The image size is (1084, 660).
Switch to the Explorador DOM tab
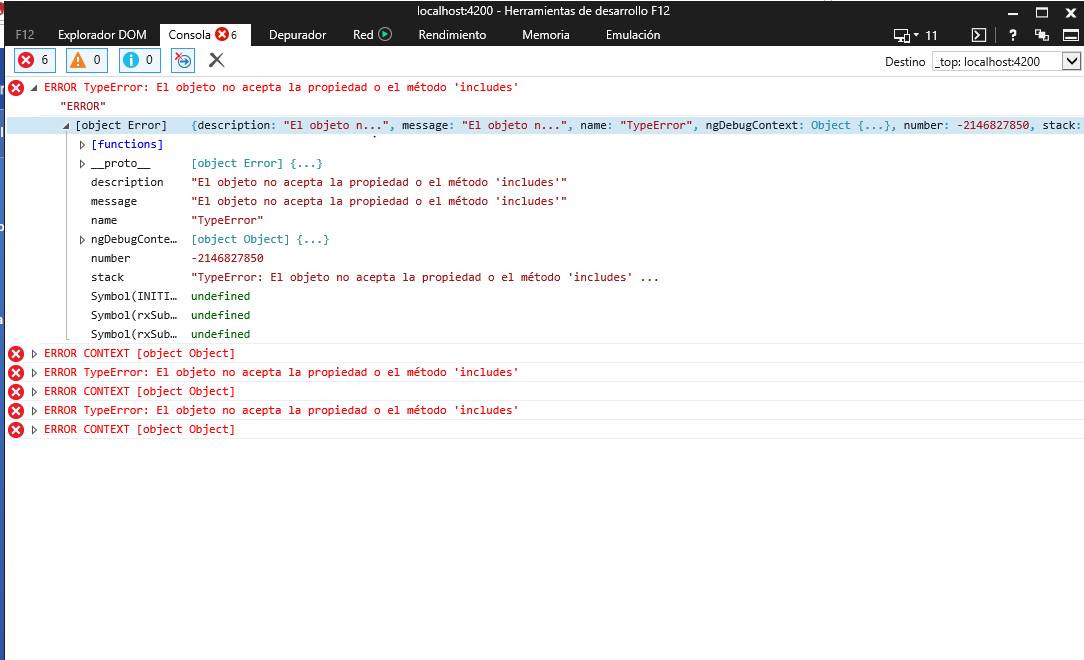pos(102,35)
